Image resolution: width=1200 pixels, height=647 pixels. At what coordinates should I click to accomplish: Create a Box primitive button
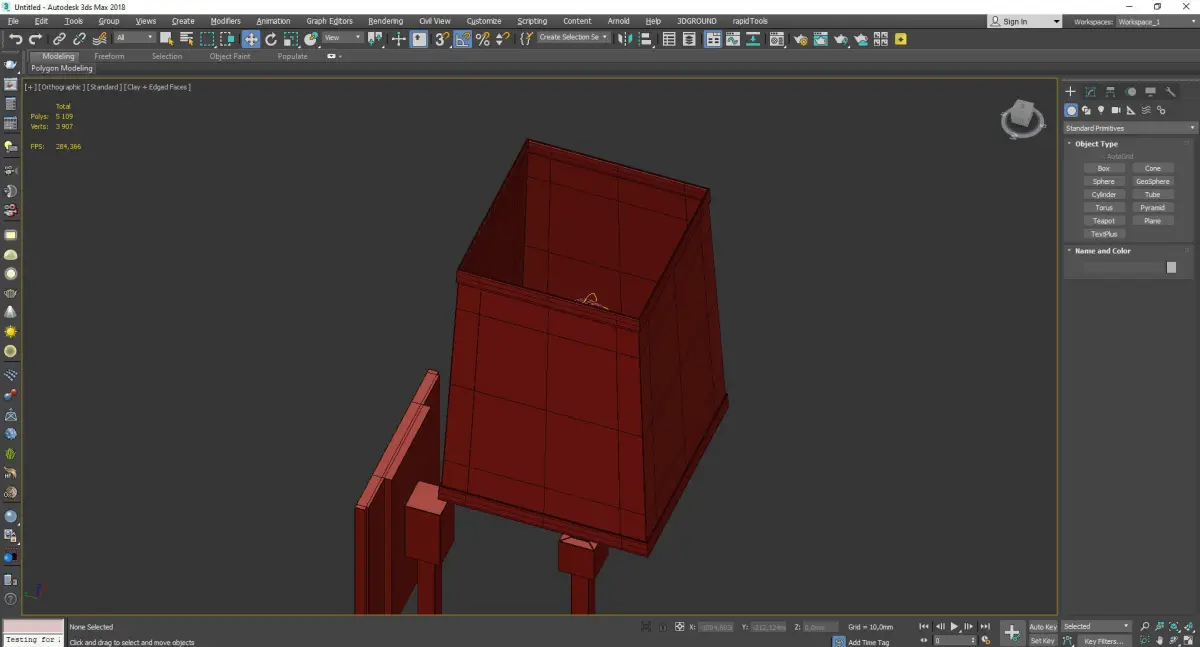click(x=1104, y=168)
